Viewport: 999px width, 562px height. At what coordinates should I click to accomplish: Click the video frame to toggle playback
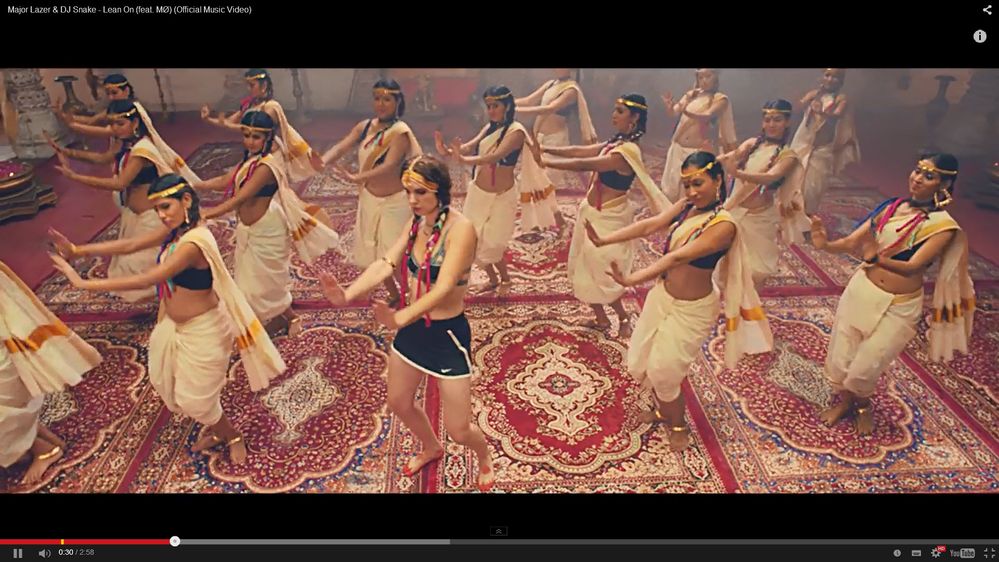pyautogui.click(x=500, y=280)
